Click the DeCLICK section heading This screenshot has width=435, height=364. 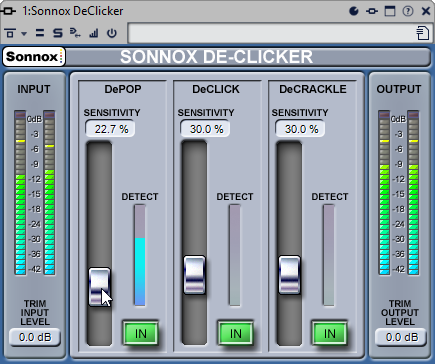tap(216, 89)
